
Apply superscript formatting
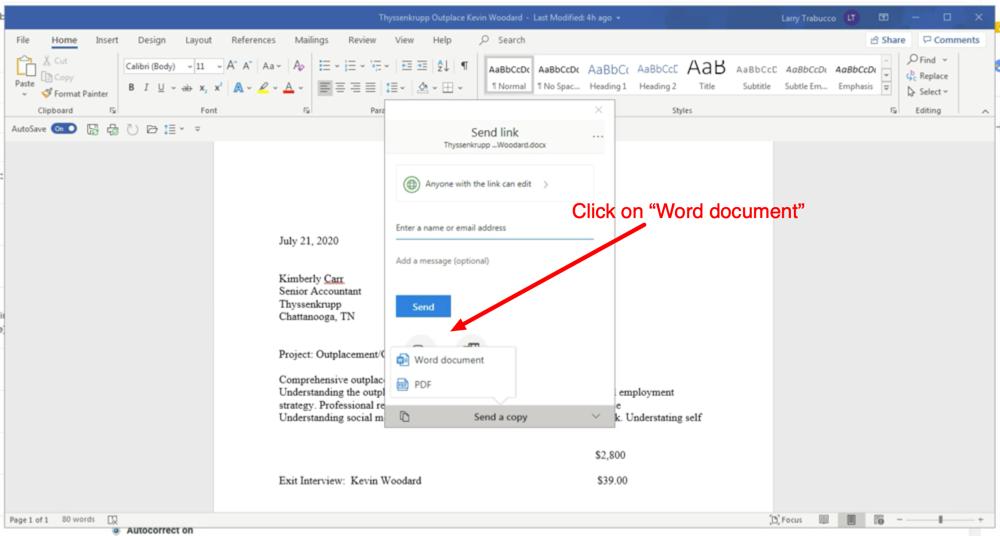tap(217, 88)
